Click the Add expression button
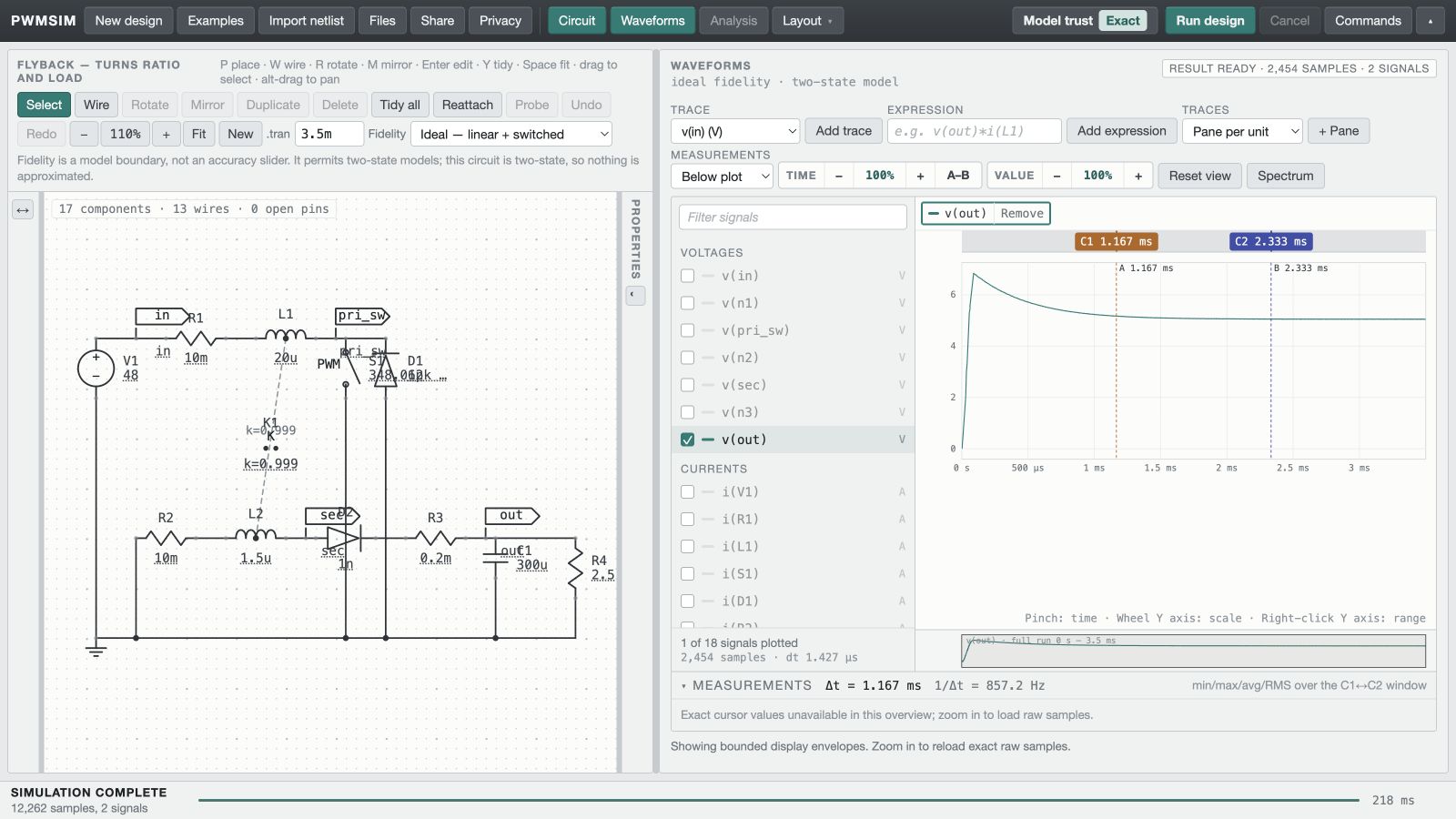This screenshot has width=1456, height=819. pos(1121,131)
